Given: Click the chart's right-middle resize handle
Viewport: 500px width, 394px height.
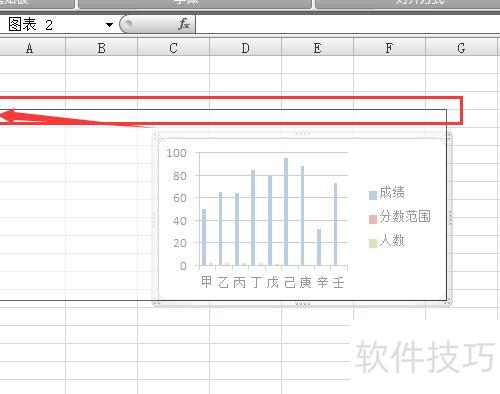Looking at the screenshot, I should click(450, 217).
